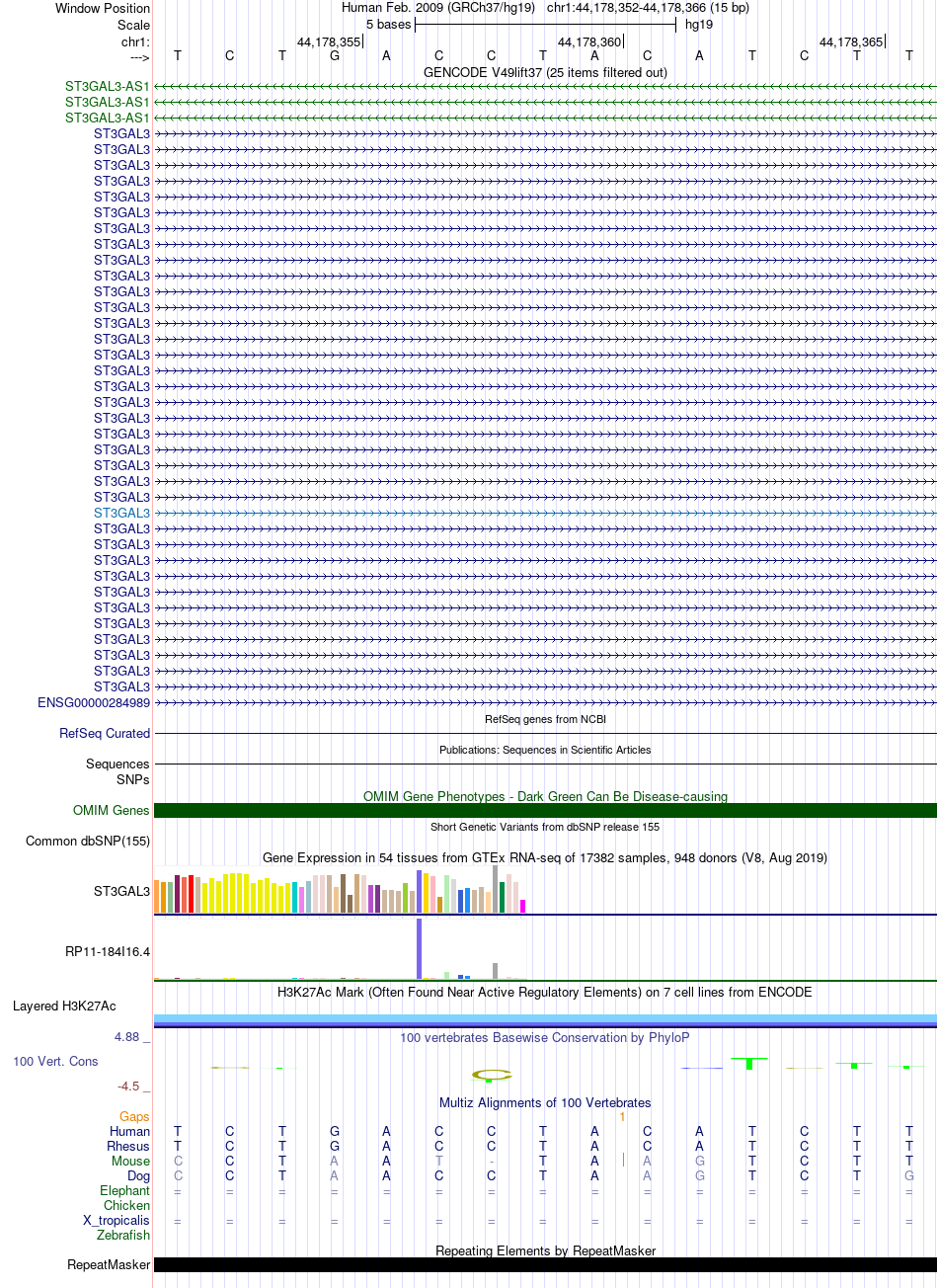Open the Common dbSNP(155) track label
This screenshot has width=938, height=1288.
[88, 841]
